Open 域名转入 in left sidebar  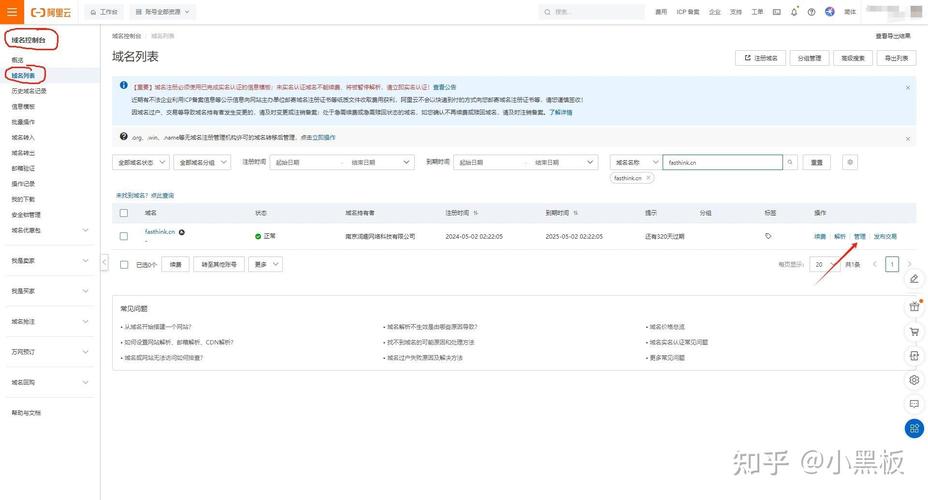coord(24,137)
